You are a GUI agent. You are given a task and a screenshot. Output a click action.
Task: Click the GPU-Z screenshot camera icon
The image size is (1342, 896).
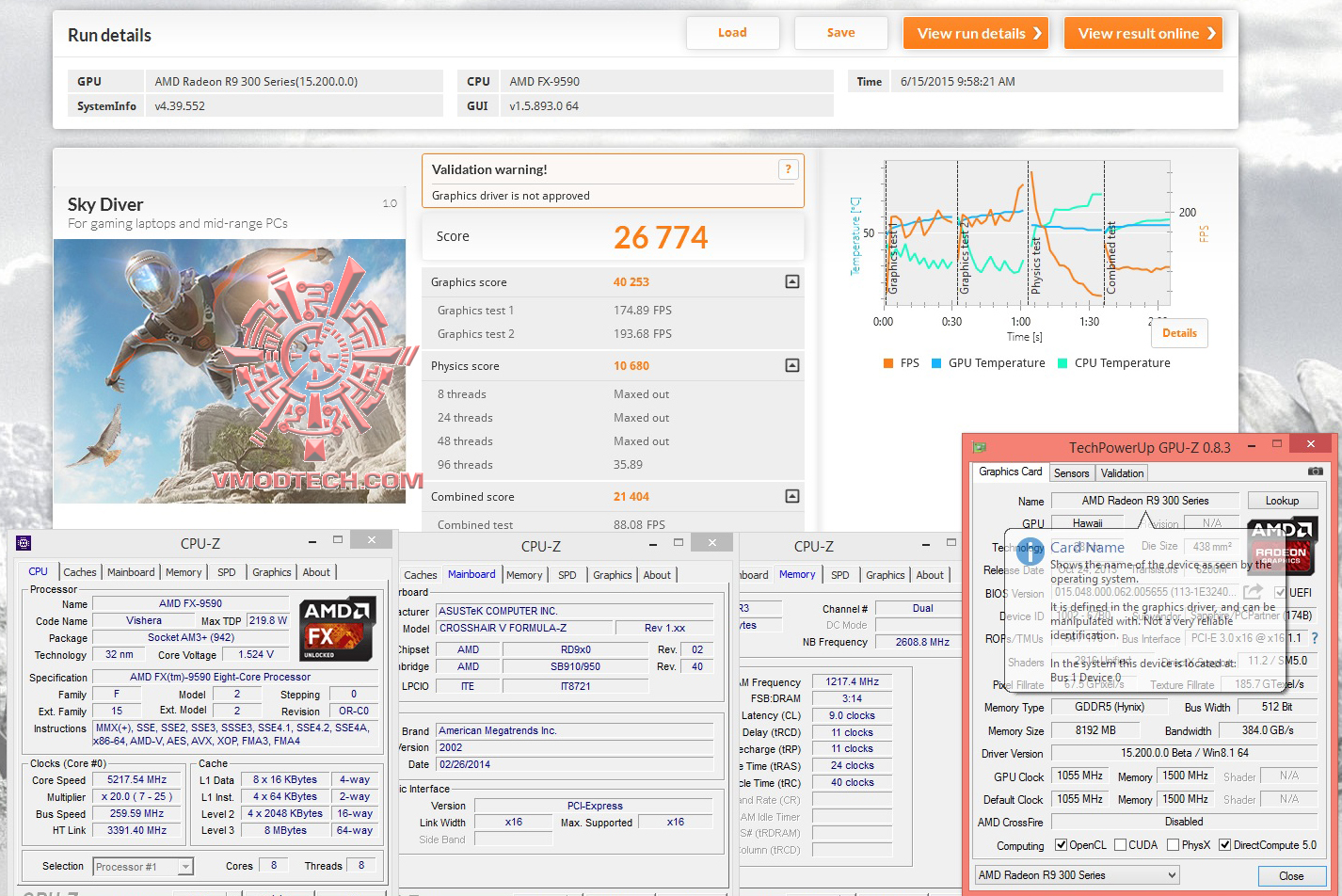[x=1315, y=472]
